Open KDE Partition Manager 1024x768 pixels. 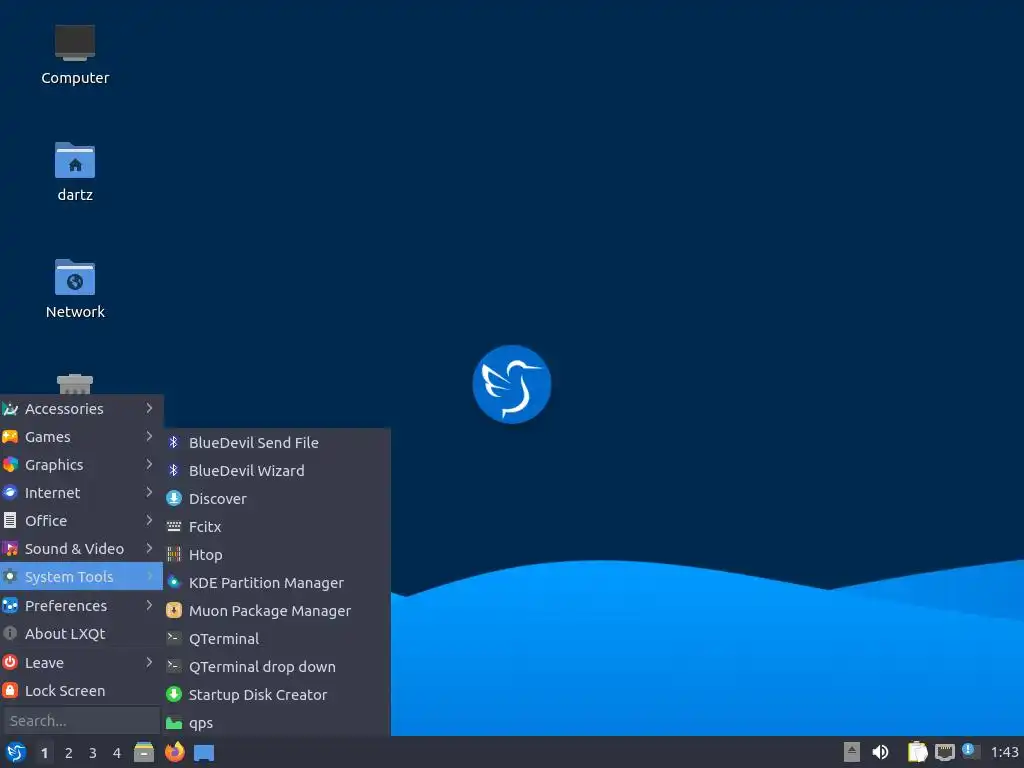pyautogui.click(x=277, y=583)
